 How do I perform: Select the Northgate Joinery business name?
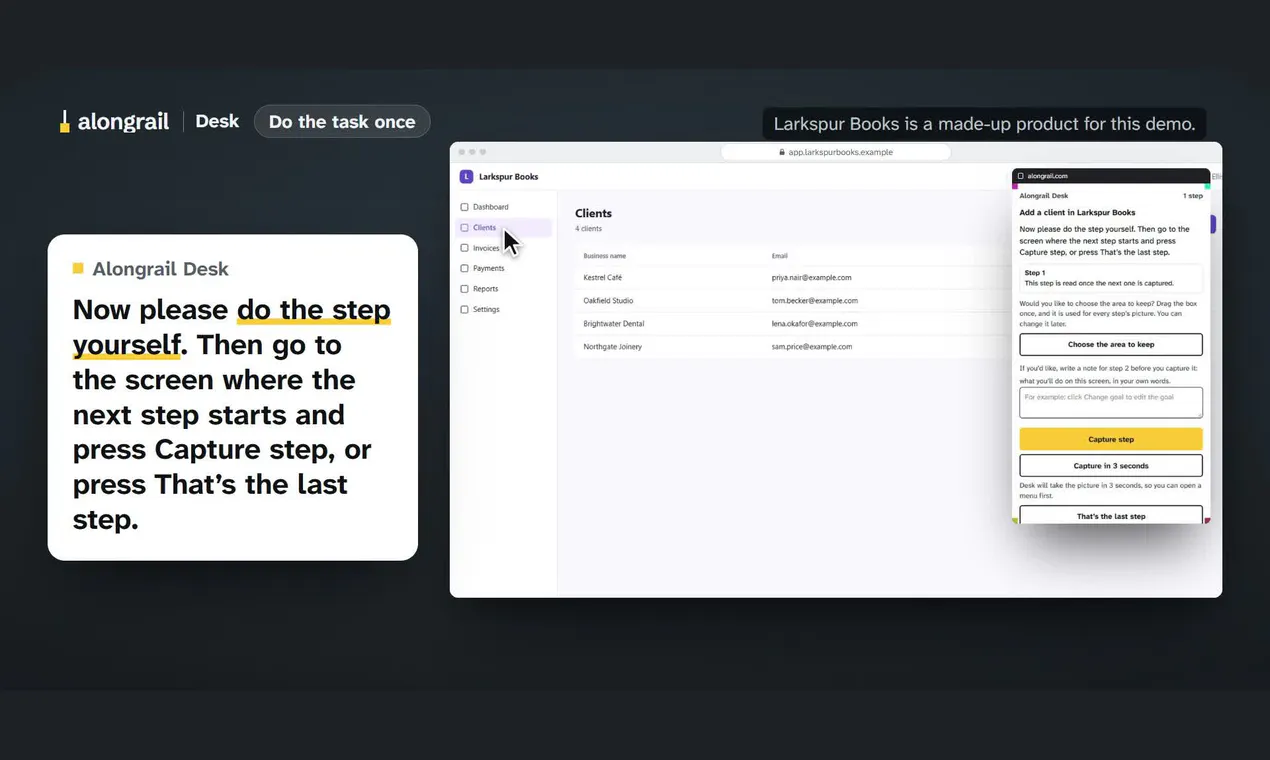tap(613, 347)
